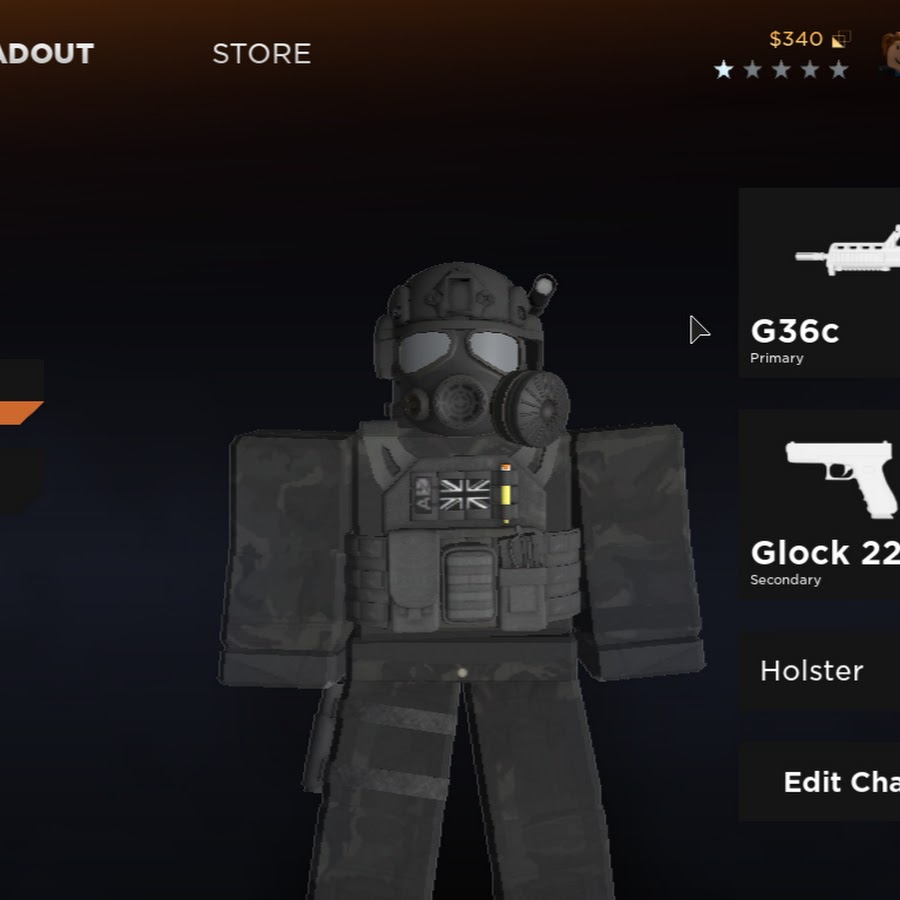
Task: Click the fifth rating star
Action: pos(839,69)
